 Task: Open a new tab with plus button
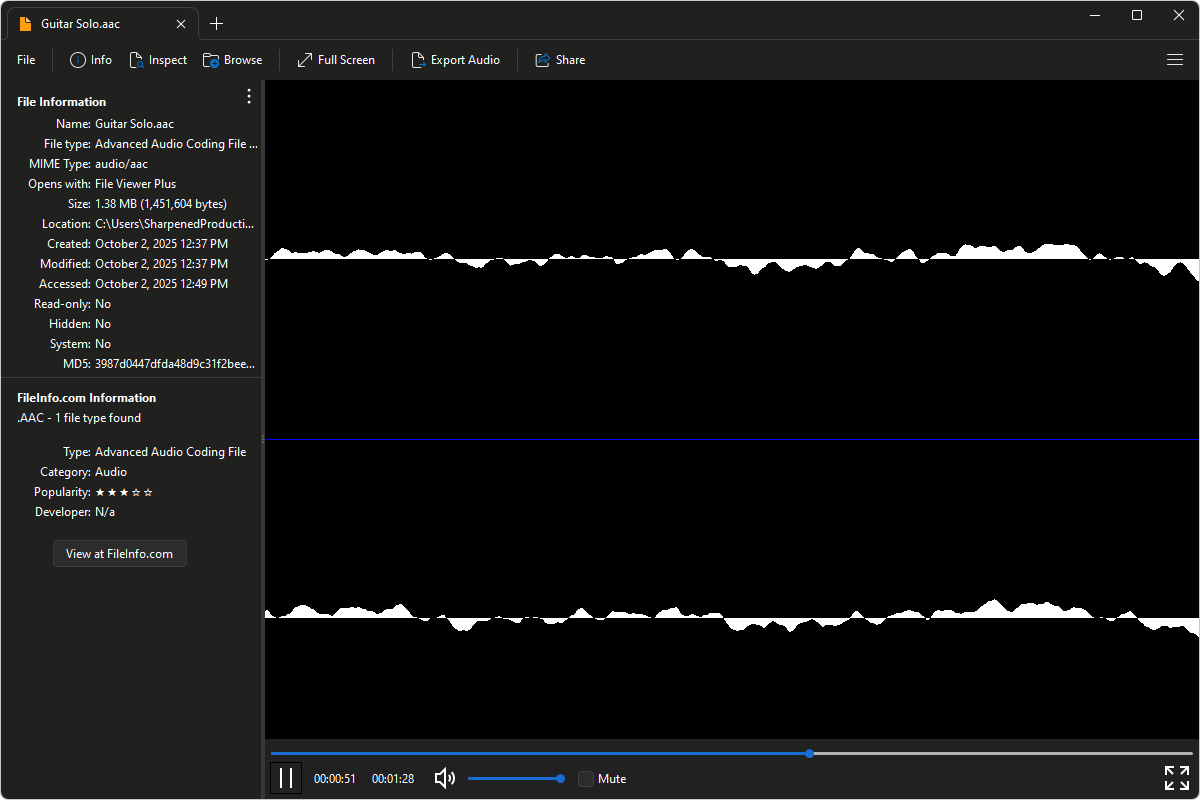(x=217, y=23)
